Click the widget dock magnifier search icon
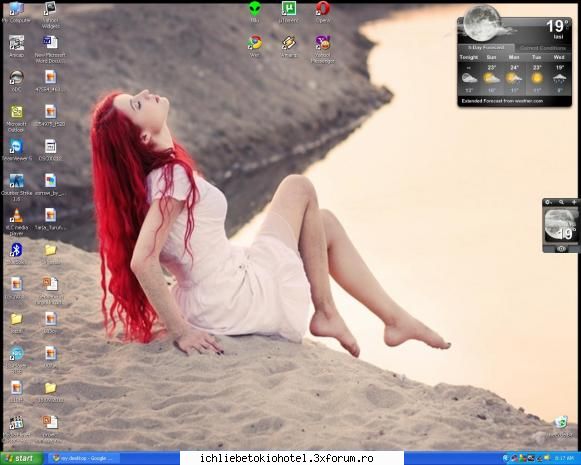 coord(561,202)
